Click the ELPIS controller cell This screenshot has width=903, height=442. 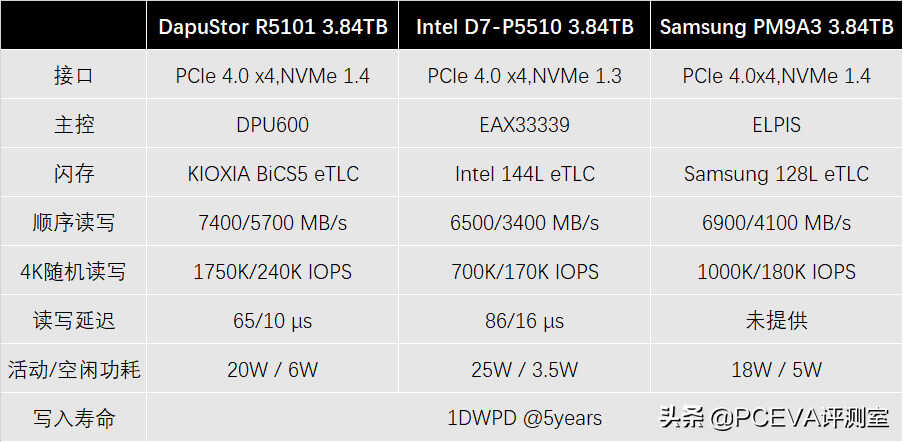coord(776,124)
